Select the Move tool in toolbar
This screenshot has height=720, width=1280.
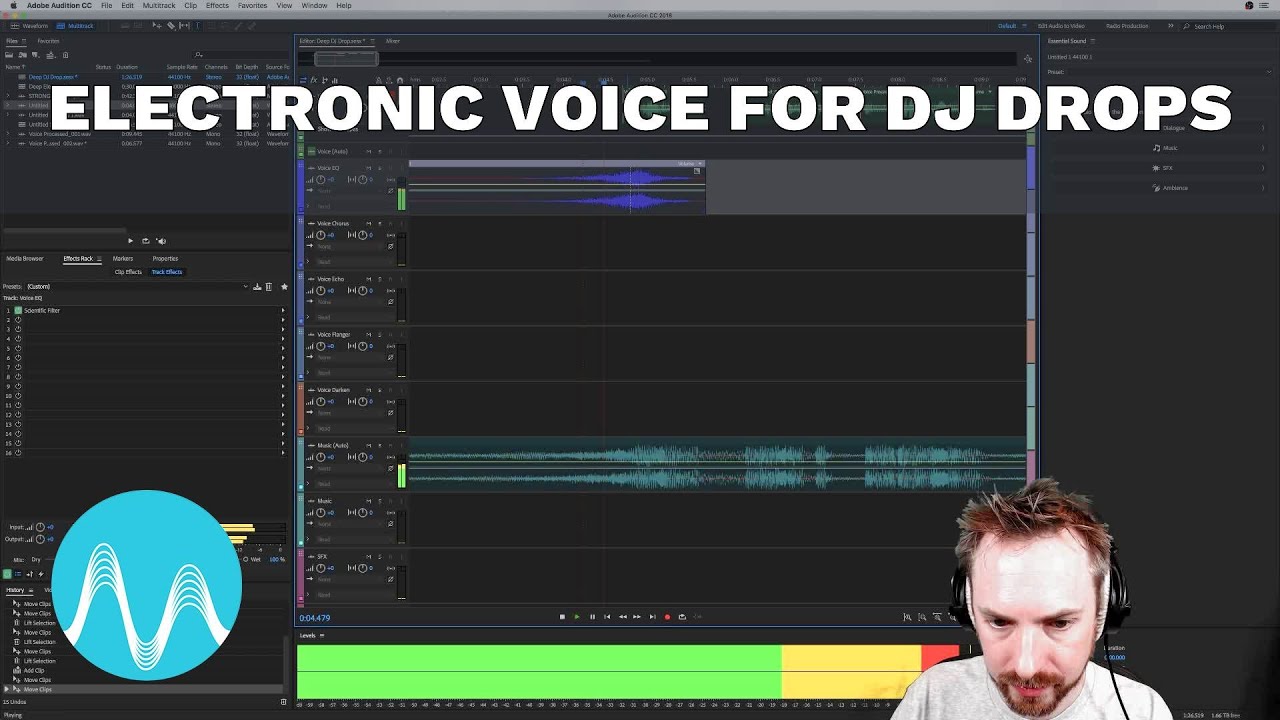(x=159, y=25)
